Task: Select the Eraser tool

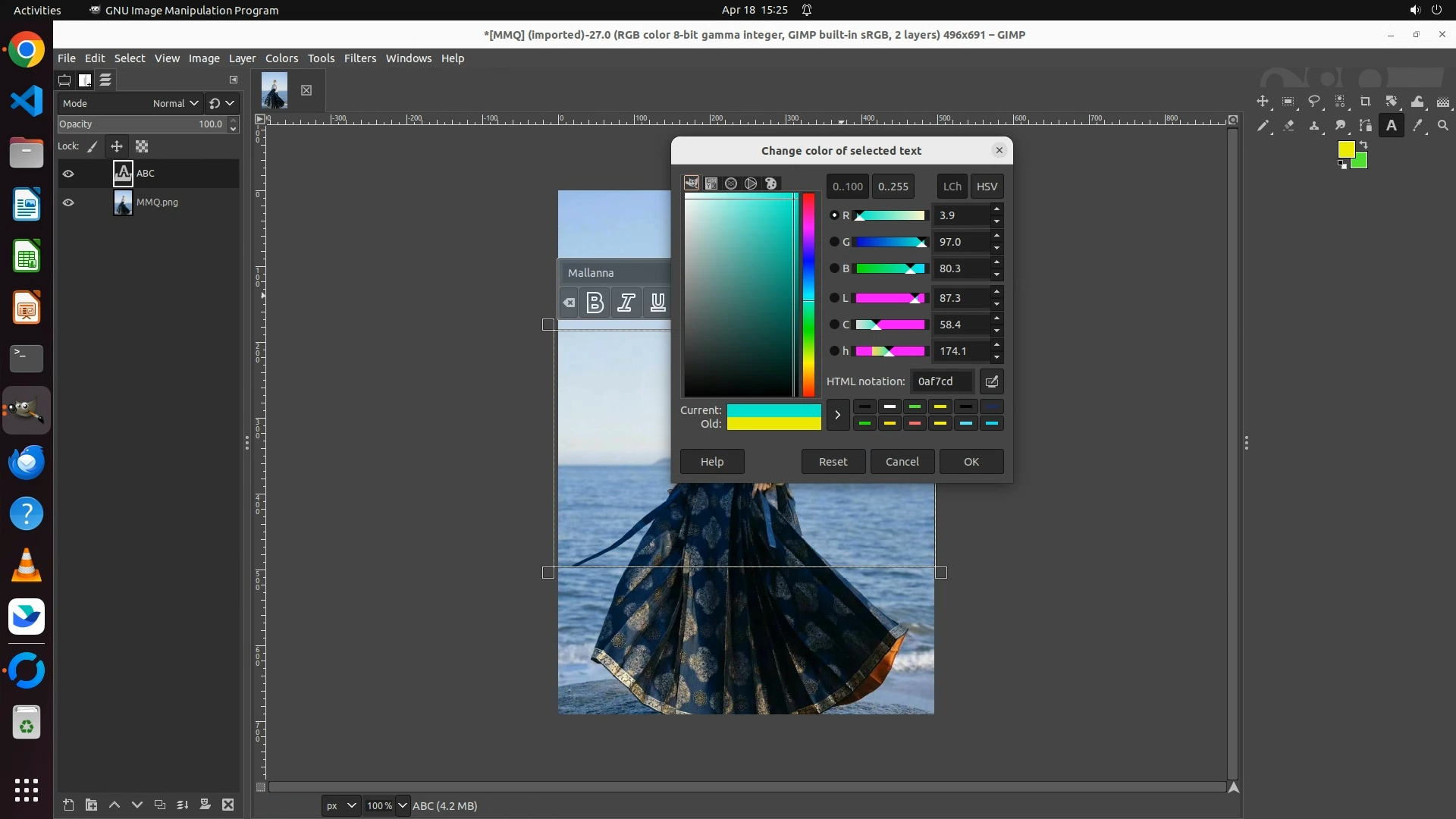Action: click(1288, 126)
